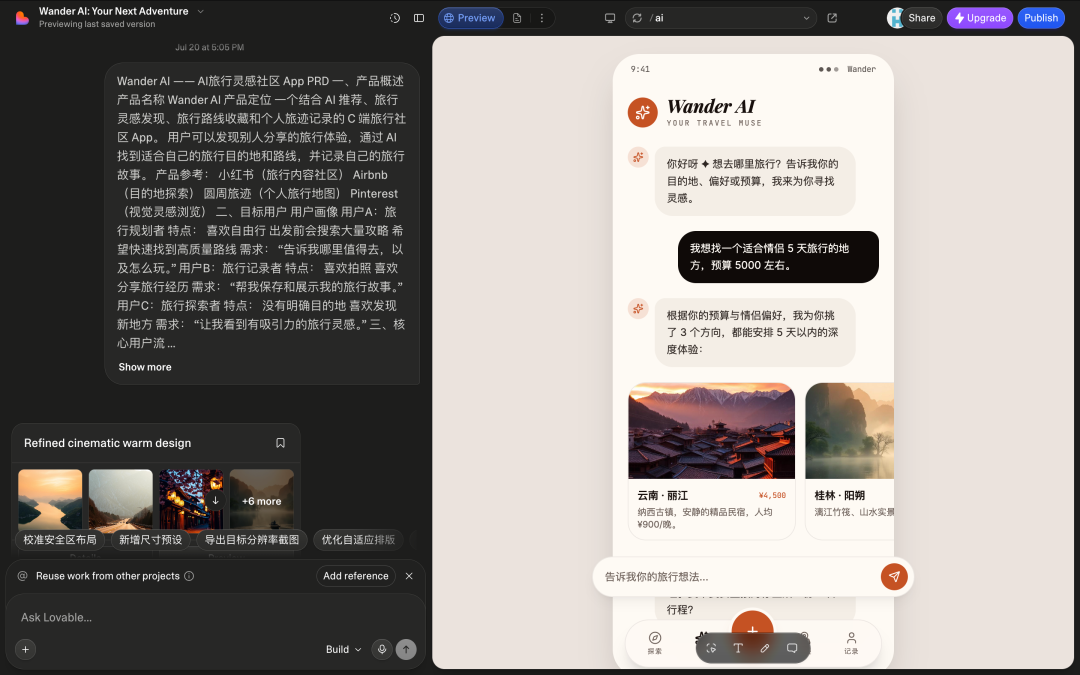
Task: Expand the /ai route dropdown
Action: tap(806, 18)
